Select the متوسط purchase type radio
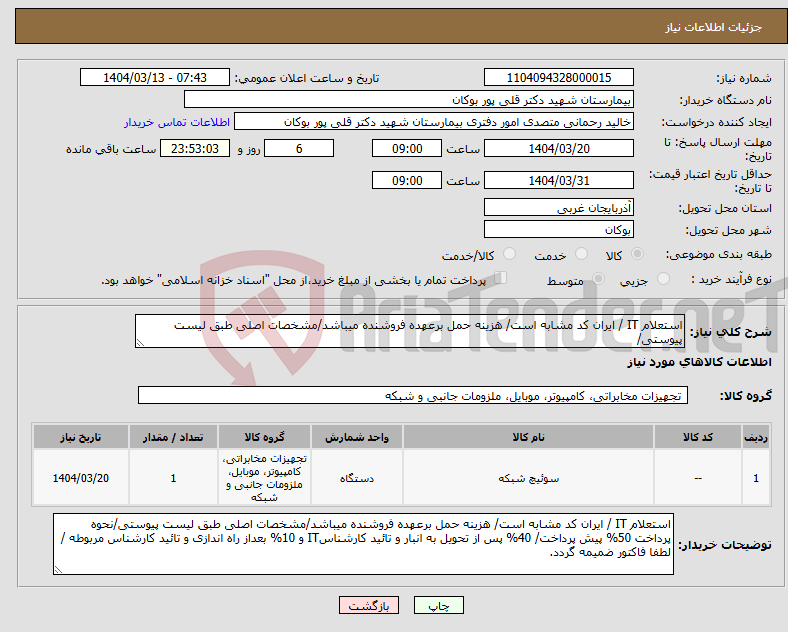The width and height of the screenshot is (788, 632). 598,278
